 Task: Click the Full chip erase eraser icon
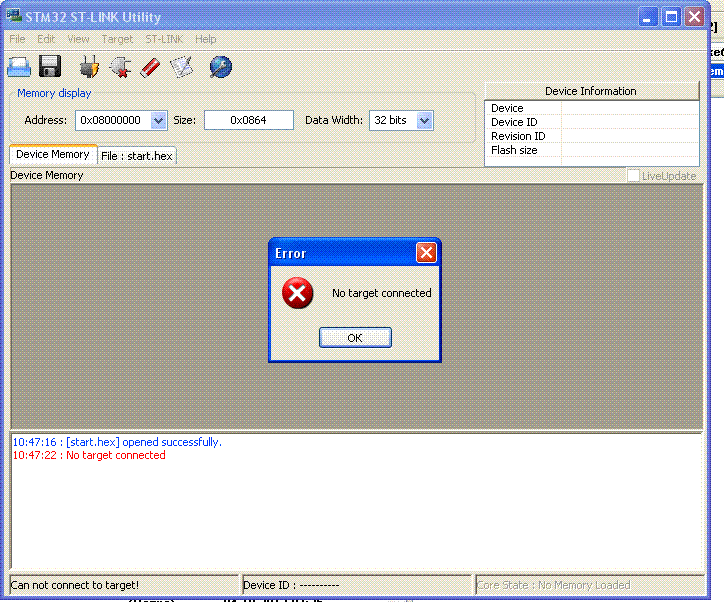coord(150,67)
